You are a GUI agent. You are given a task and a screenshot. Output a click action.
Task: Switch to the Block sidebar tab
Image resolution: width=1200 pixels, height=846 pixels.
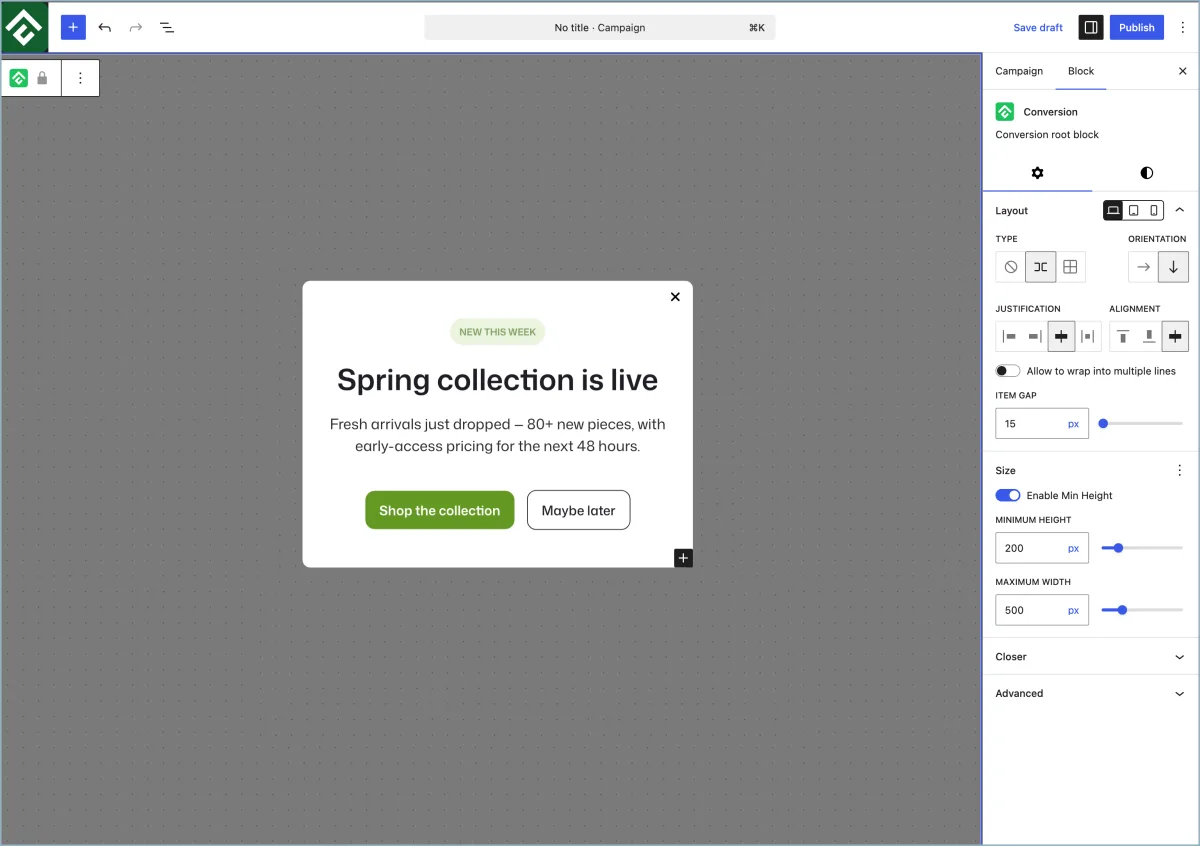1081,71
